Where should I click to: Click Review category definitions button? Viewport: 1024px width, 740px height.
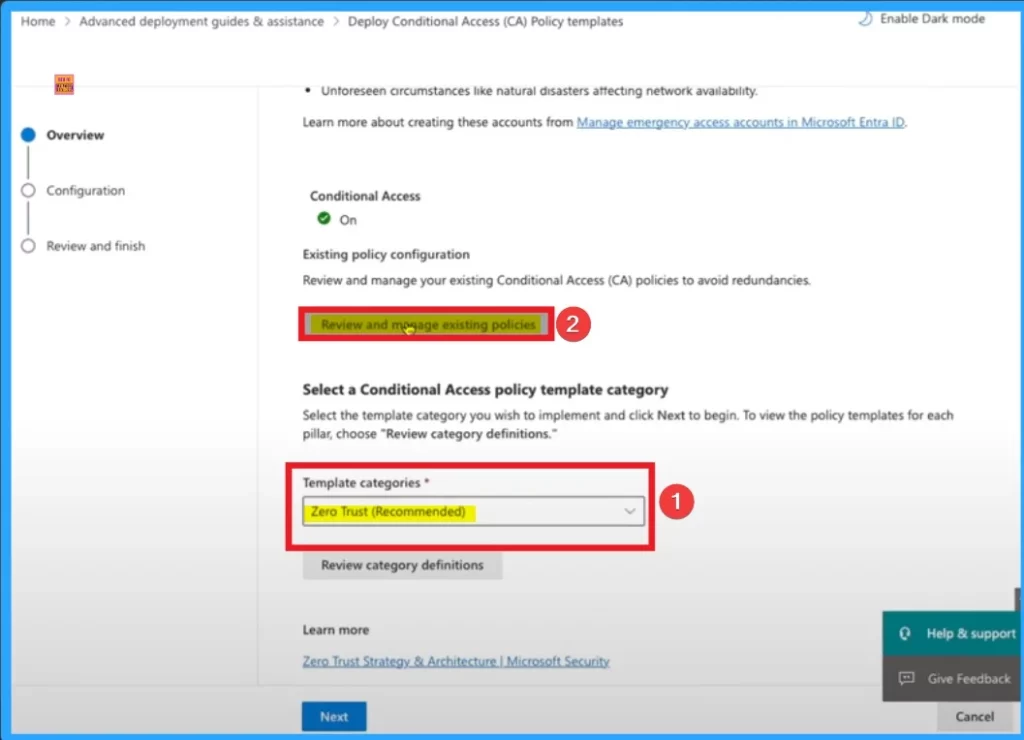(x=402, y=565)
